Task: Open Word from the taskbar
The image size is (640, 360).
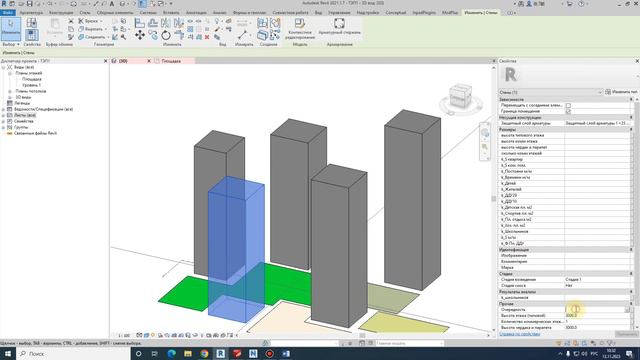Action: click(286, 353)
